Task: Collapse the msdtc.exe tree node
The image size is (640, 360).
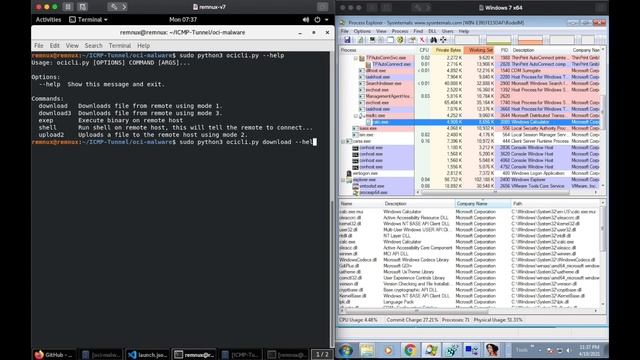Action: coord(356,116)
